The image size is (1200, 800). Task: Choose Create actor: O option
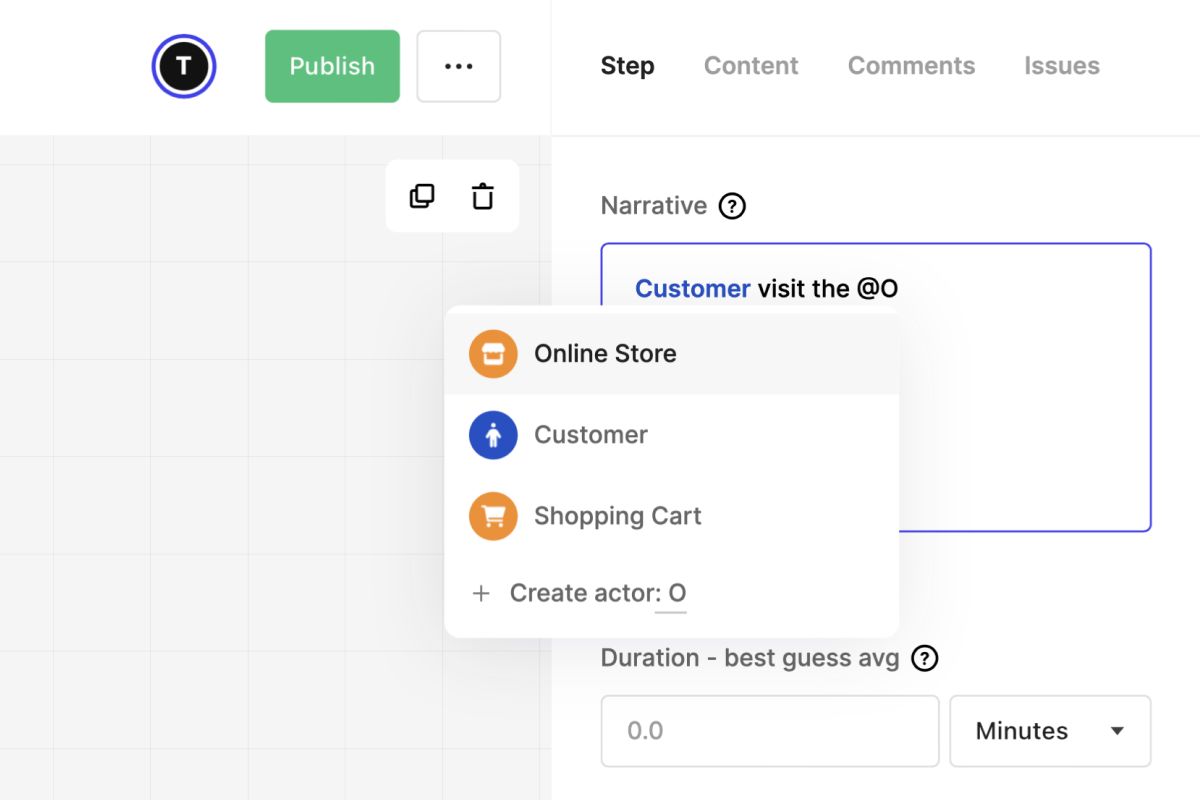click(597, 593)
